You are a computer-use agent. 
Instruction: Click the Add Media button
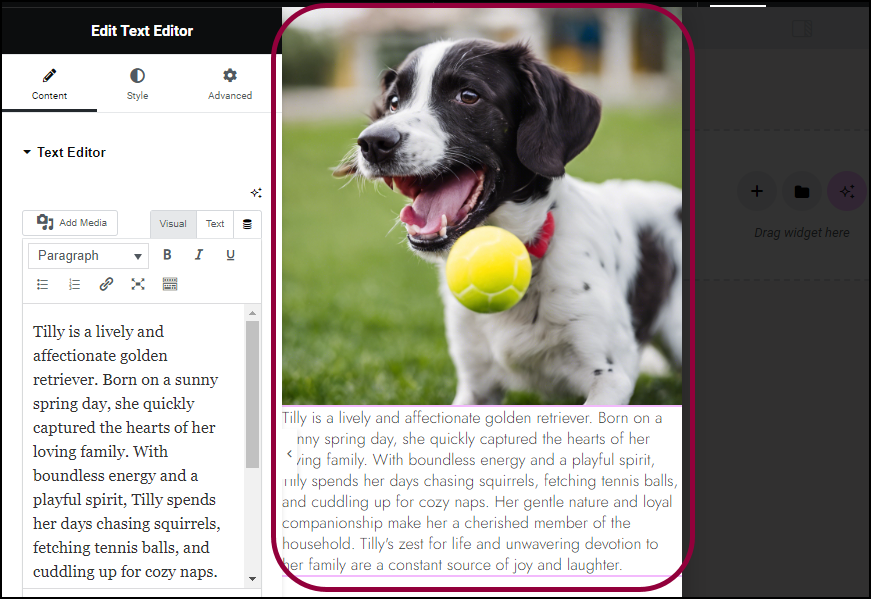coord(70,223)
